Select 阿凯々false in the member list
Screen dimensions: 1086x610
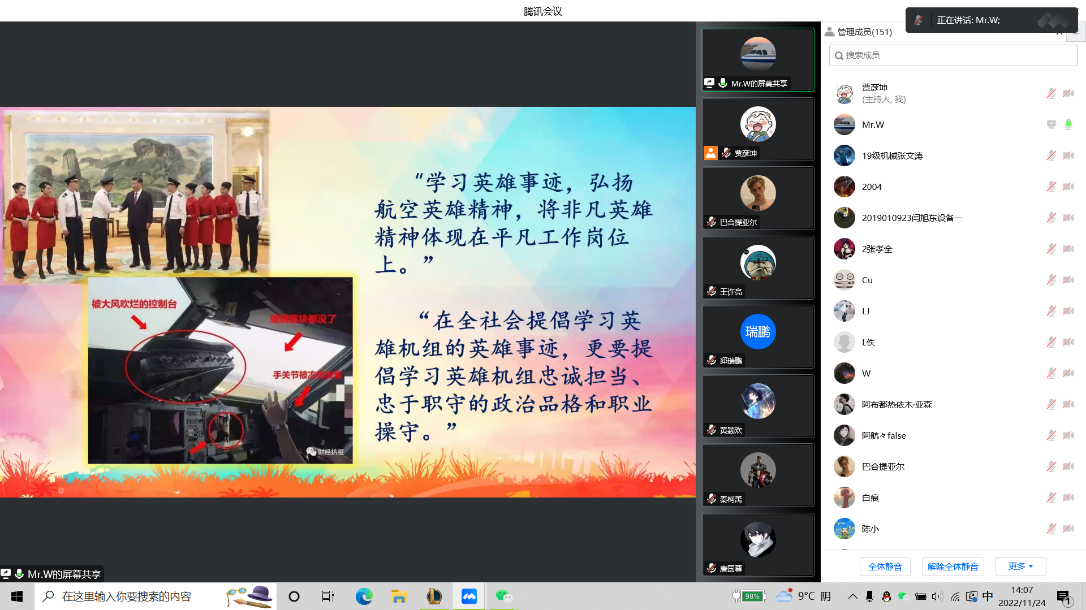click(x=883, y=435)
